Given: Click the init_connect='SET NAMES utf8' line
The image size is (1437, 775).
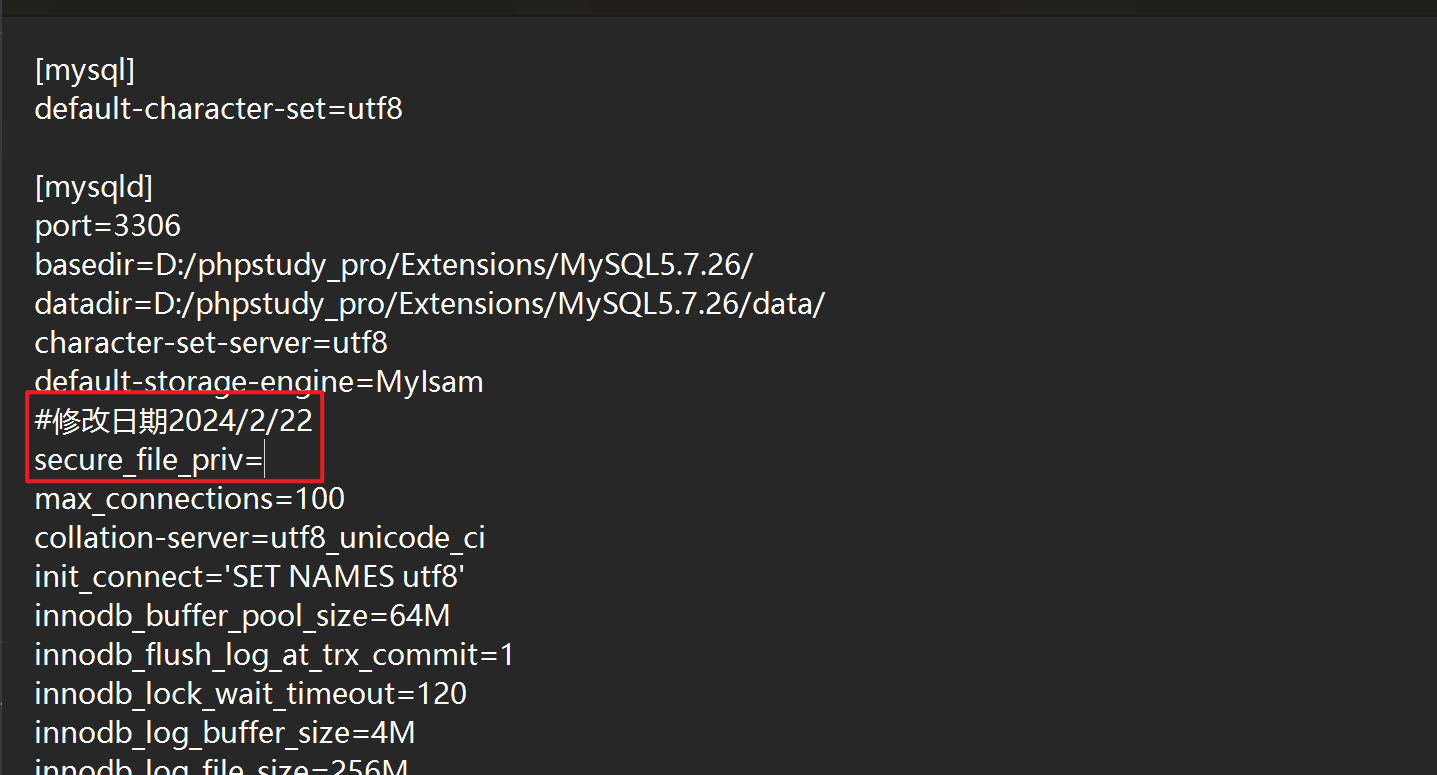Looking at the screenshot, I should pyautogui.click(x=250, y=577).
